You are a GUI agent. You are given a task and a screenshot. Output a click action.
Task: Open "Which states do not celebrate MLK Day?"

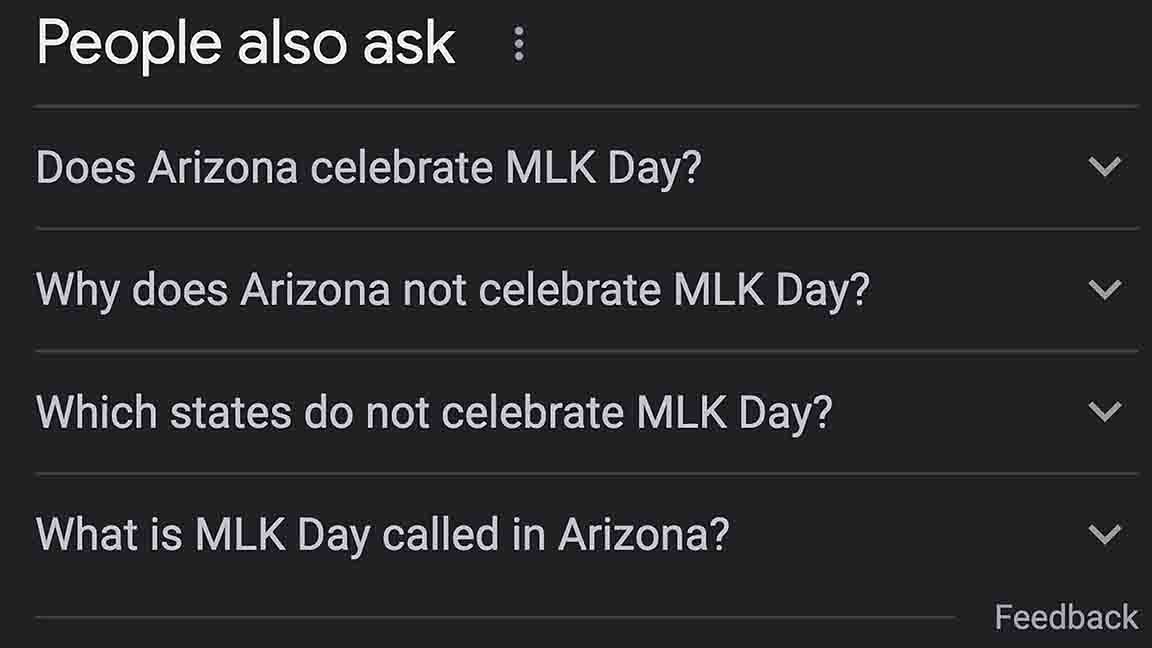(434, 412)
